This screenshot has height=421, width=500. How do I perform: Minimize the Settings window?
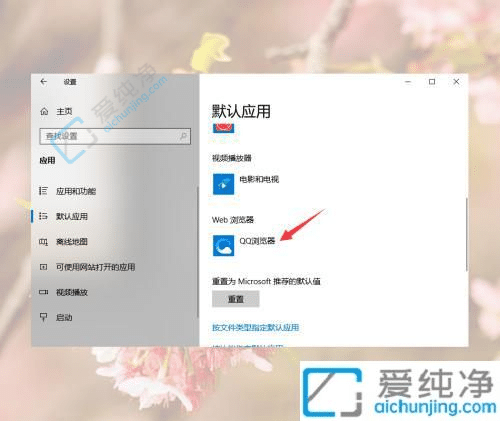coord(408,82)
